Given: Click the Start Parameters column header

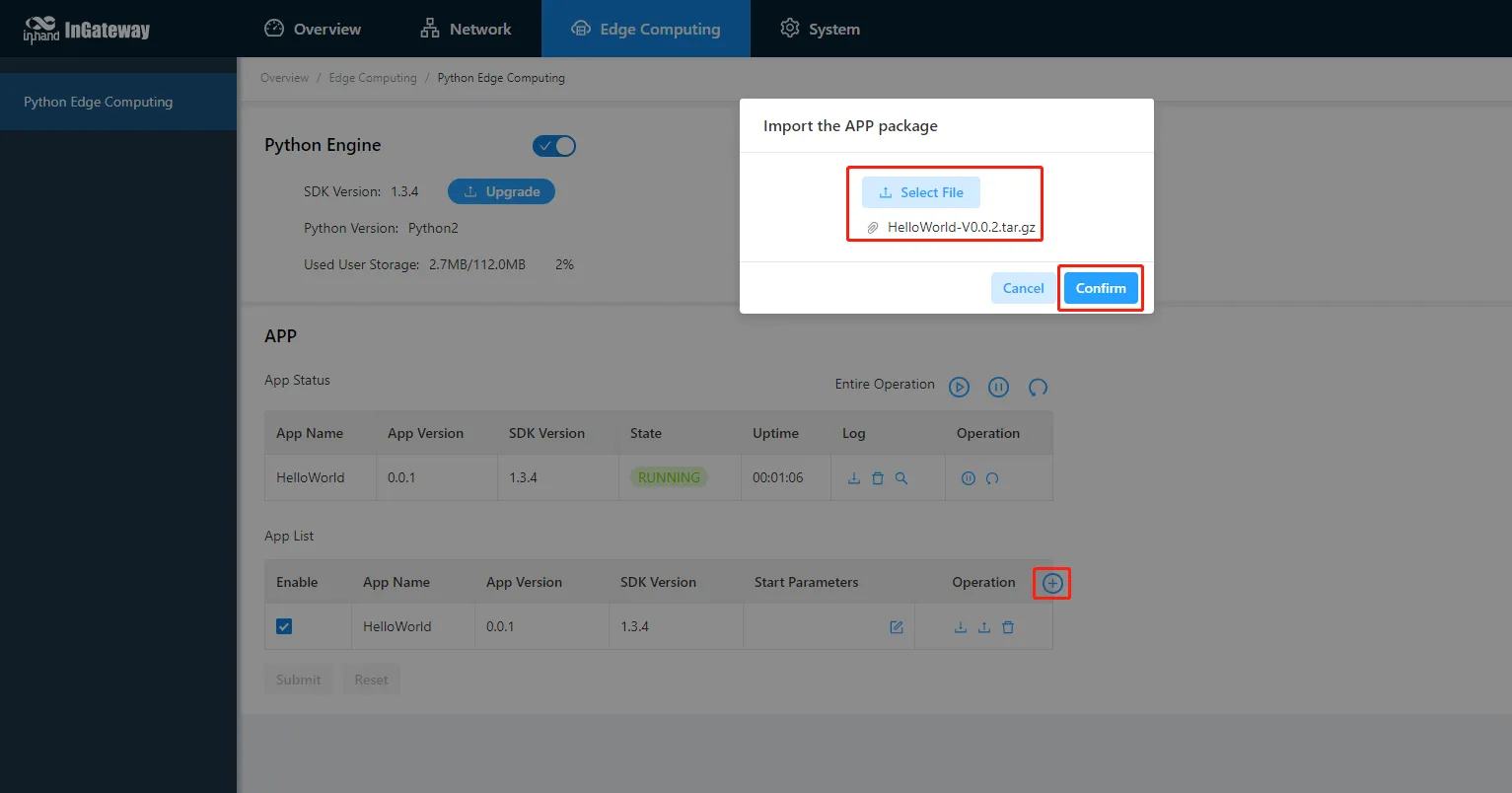Looking at the screenshot, I should coord(807,582).
